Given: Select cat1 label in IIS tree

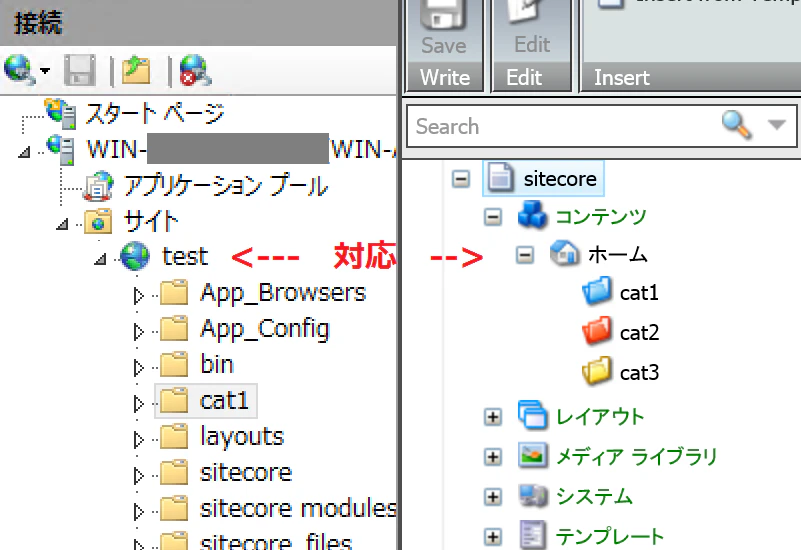Looking at the screenshot, I should point(224,400).
